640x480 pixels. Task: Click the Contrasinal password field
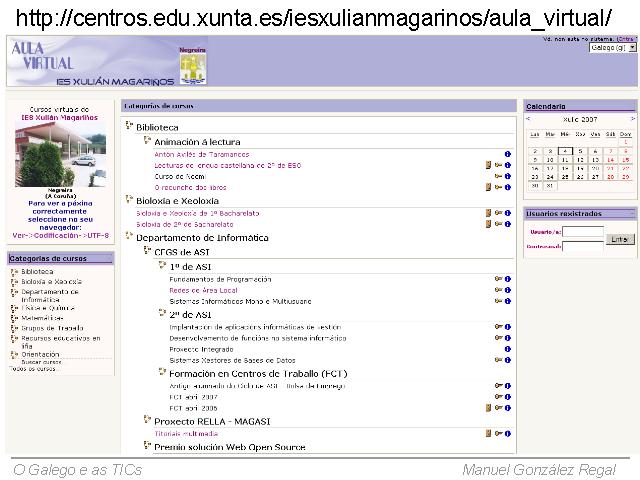point(584,246)
